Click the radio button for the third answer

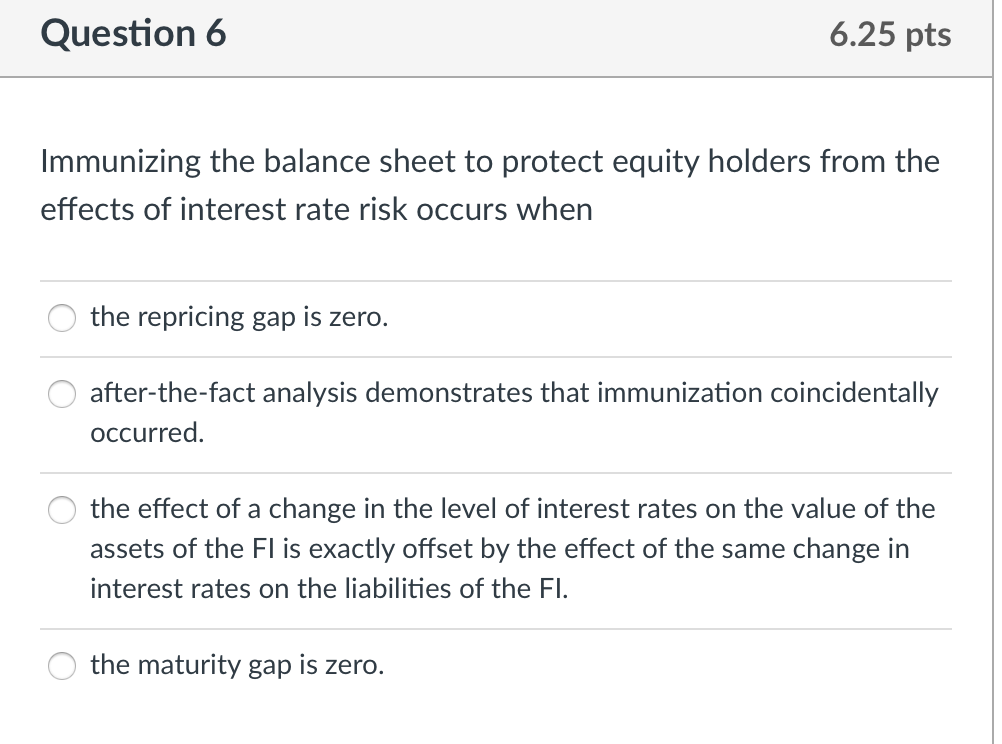pos(61,509)
